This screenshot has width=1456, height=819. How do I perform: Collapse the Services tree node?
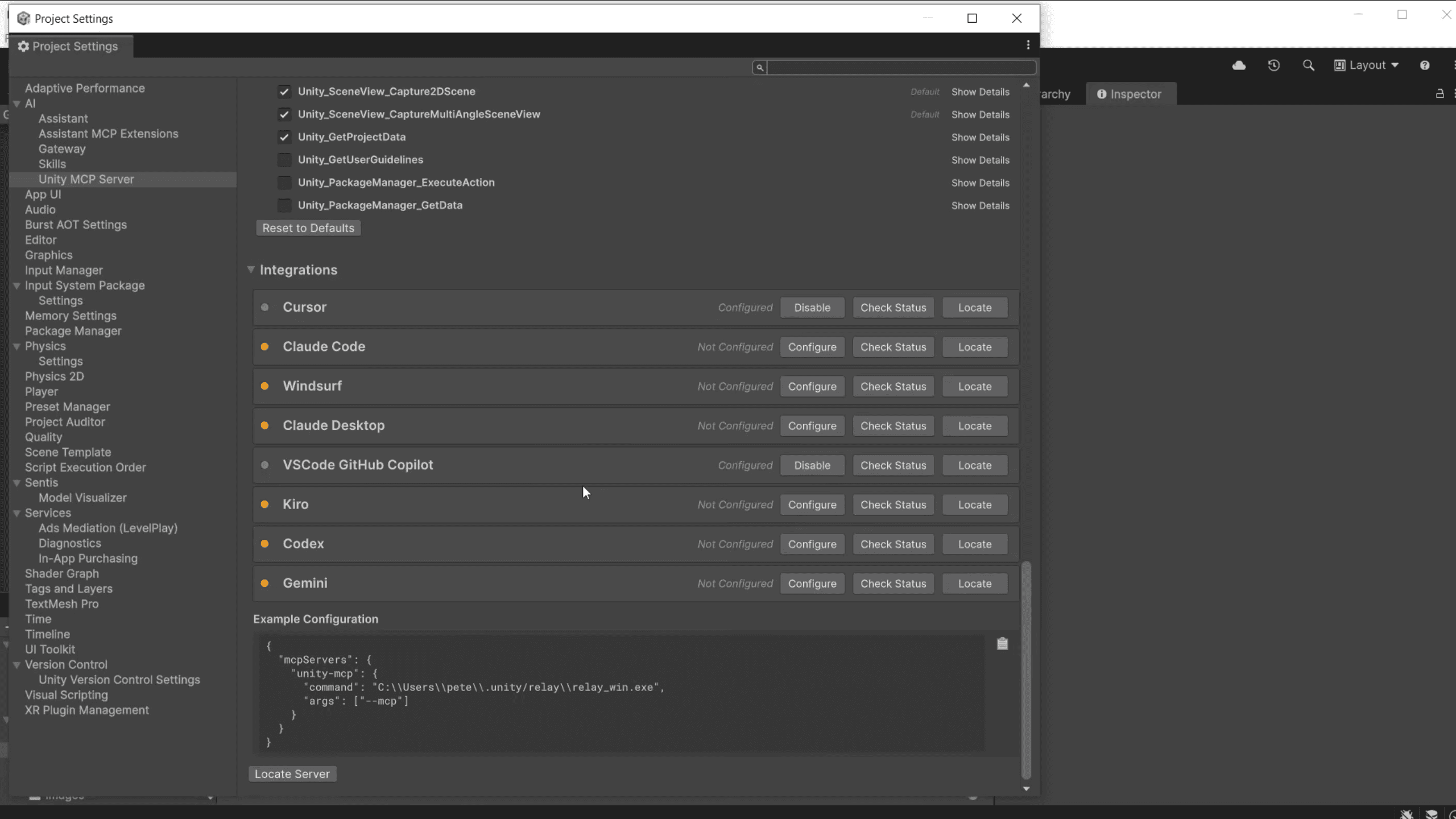click(x=17, y=513)
